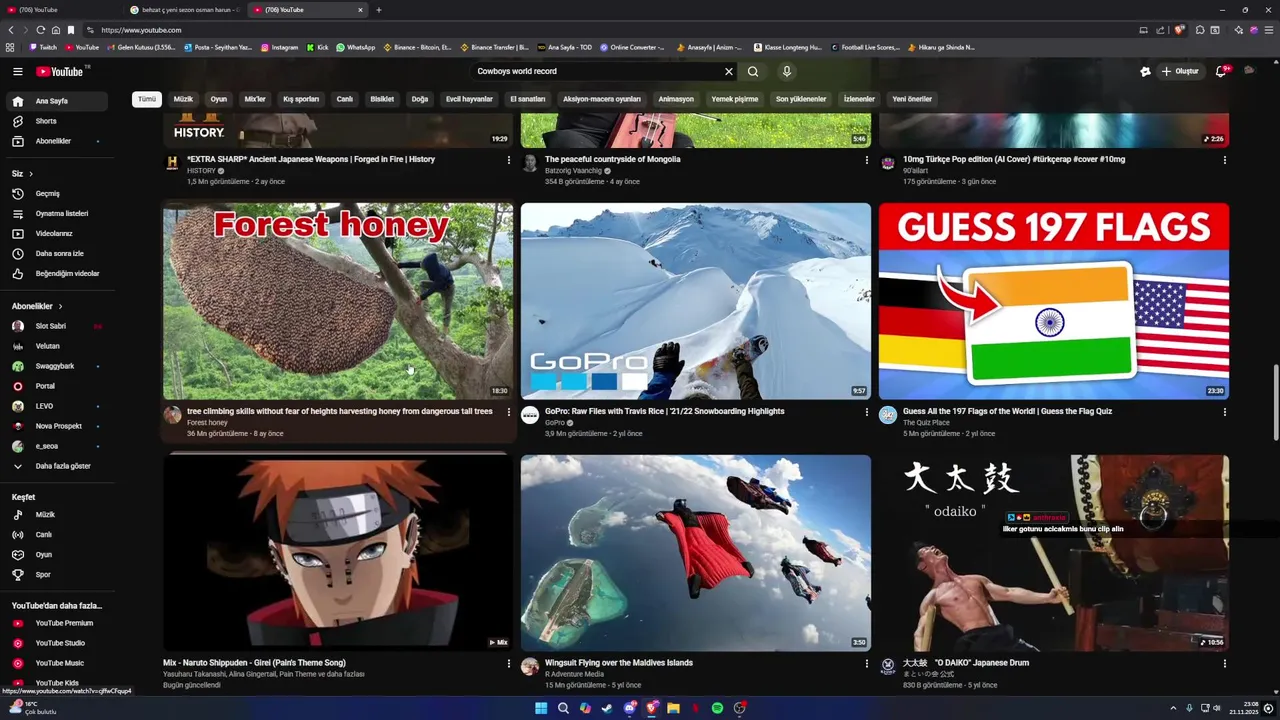Screen dimensions: 1280x720
Task: Select the Aksiyon-macera oyunları filter chip
Action: (602, 99)
